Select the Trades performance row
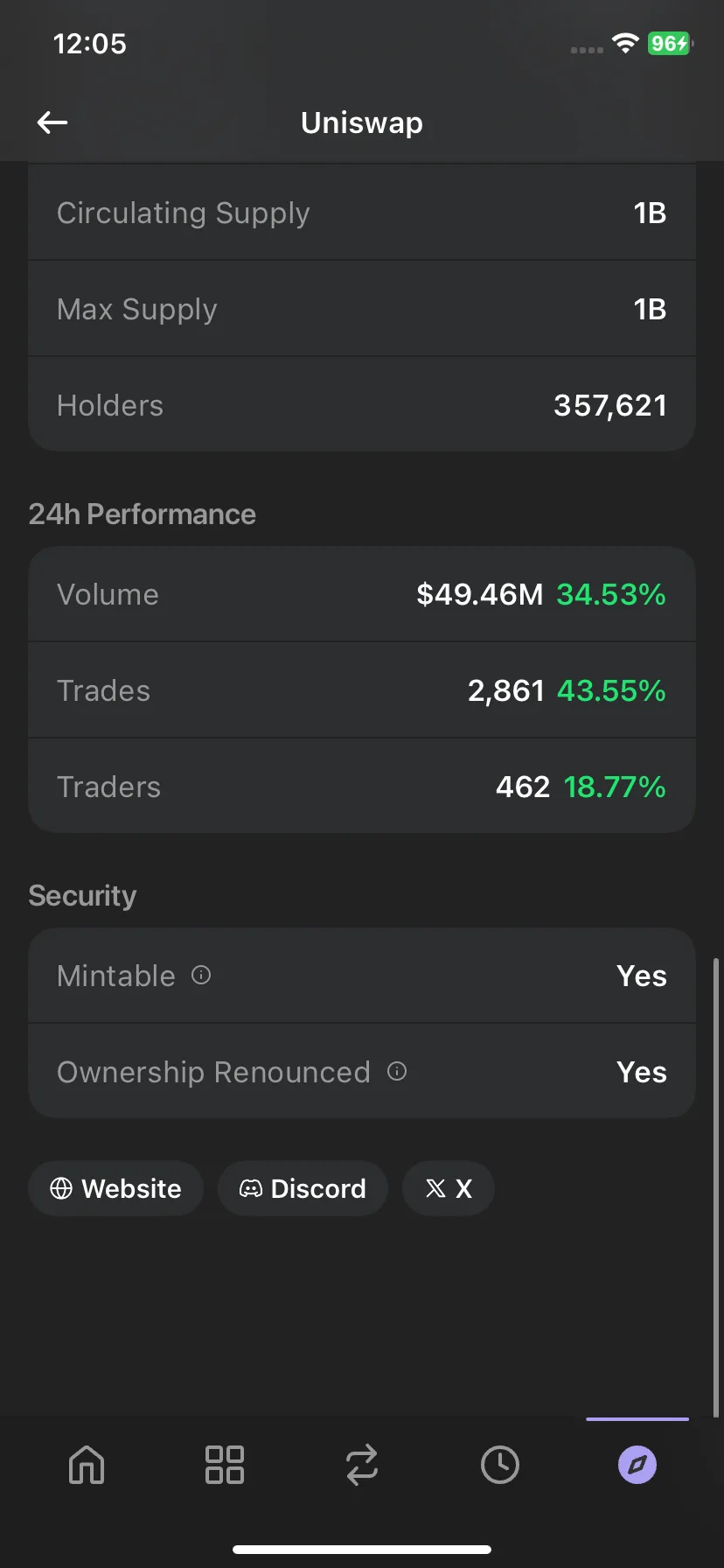The width and height of the screenshot is (724, 1568). [362, 690]
